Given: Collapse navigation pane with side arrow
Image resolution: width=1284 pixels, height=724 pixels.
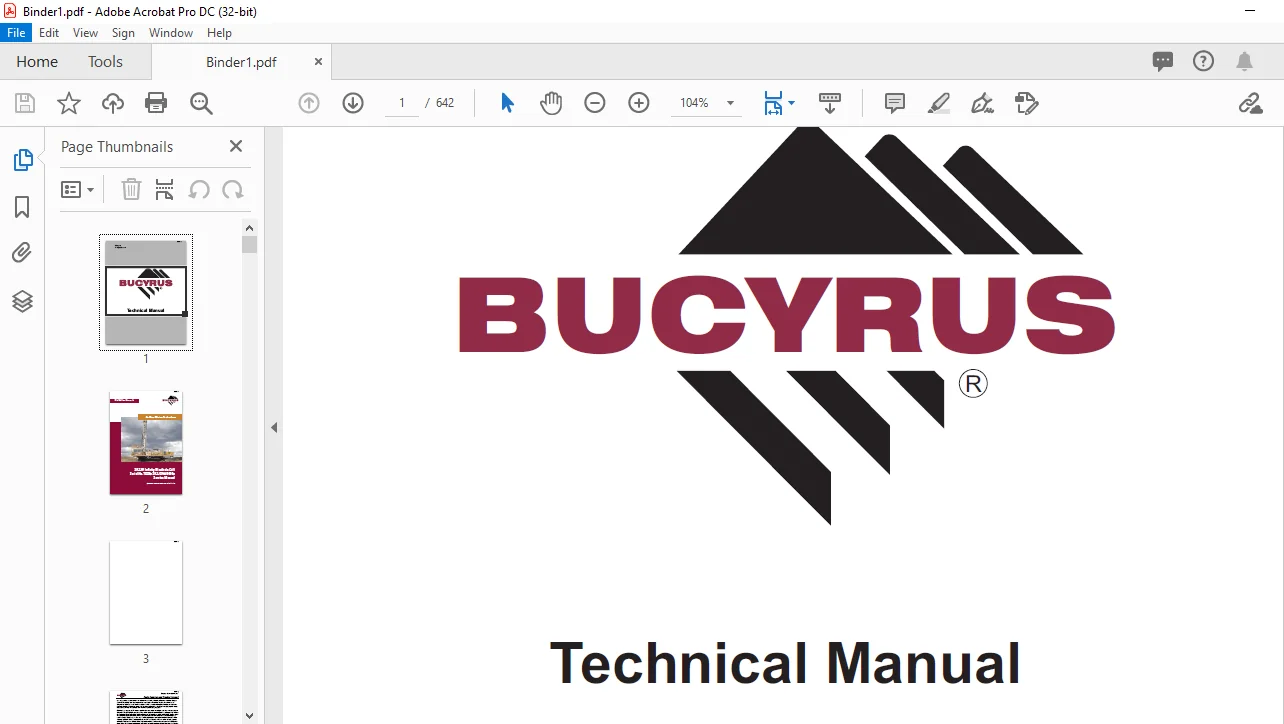Looking at the screenshot, I should (274, 427).
